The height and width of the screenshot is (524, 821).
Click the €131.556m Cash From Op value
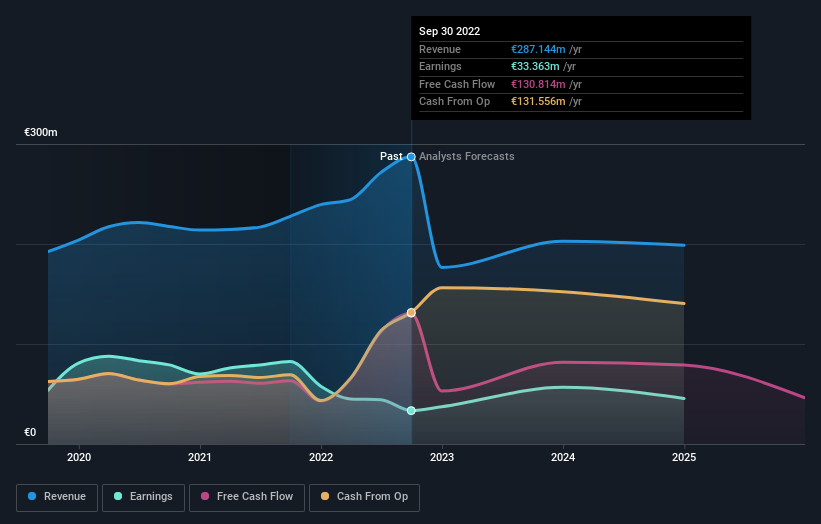click(x=538, y=102)
